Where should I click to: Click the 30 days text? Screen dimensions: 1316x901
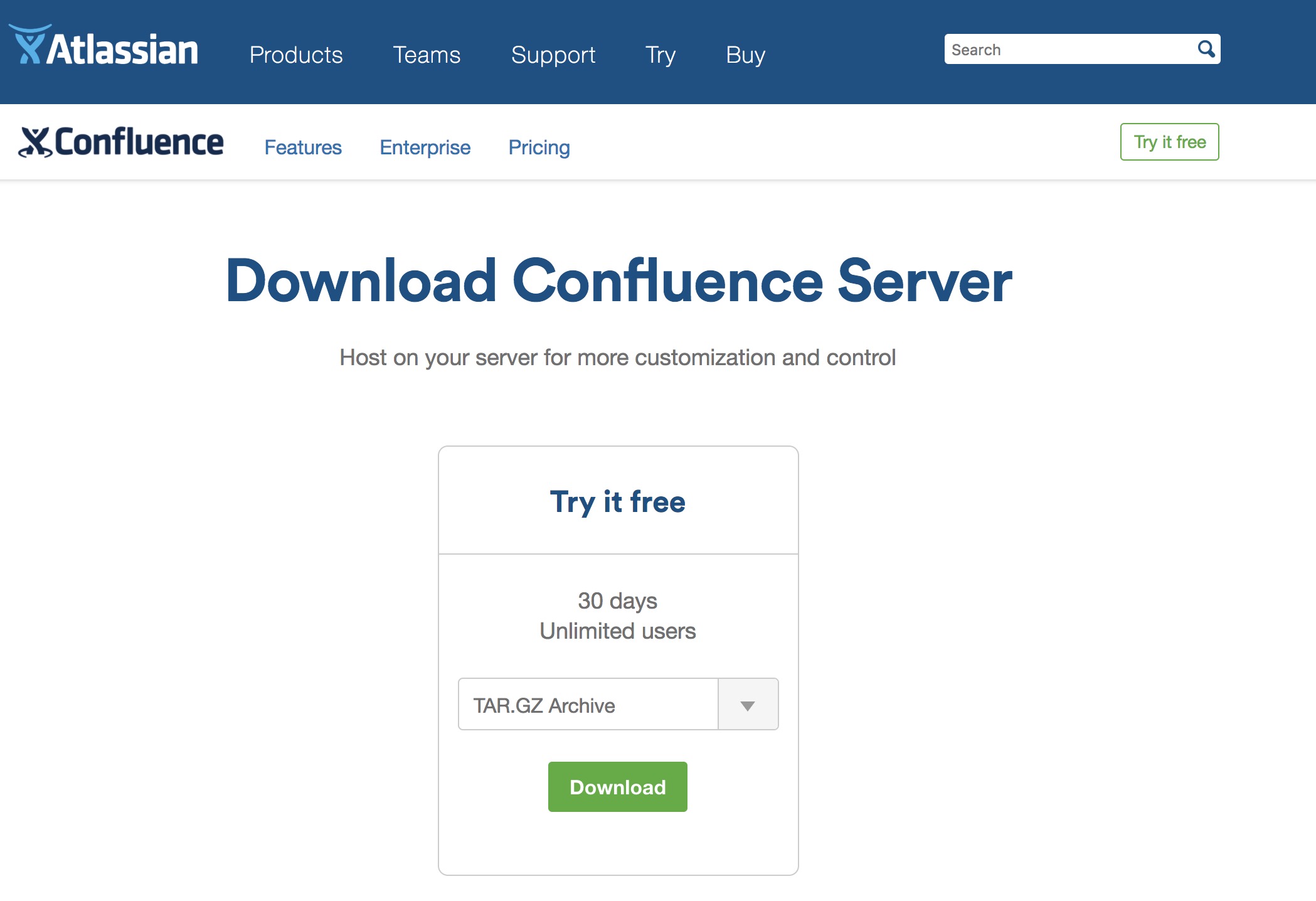617,601
